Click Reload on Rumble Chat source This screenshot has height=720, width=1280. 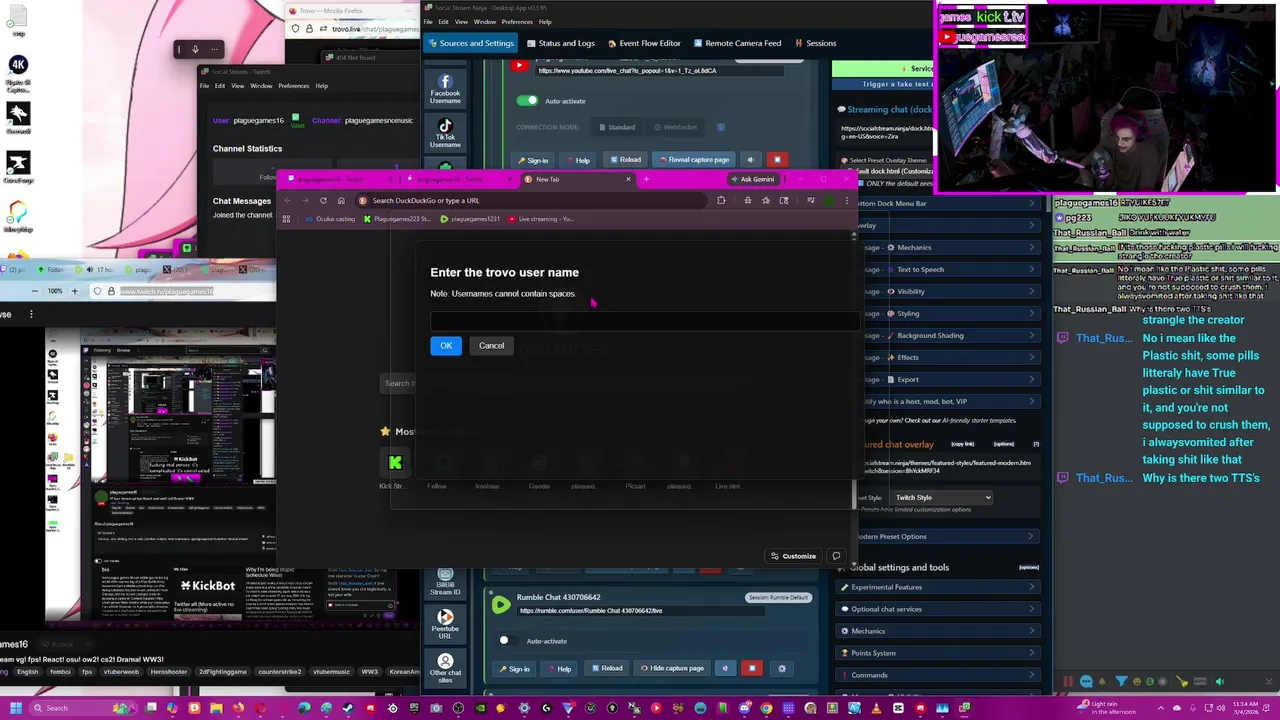(x=607, y=668)
